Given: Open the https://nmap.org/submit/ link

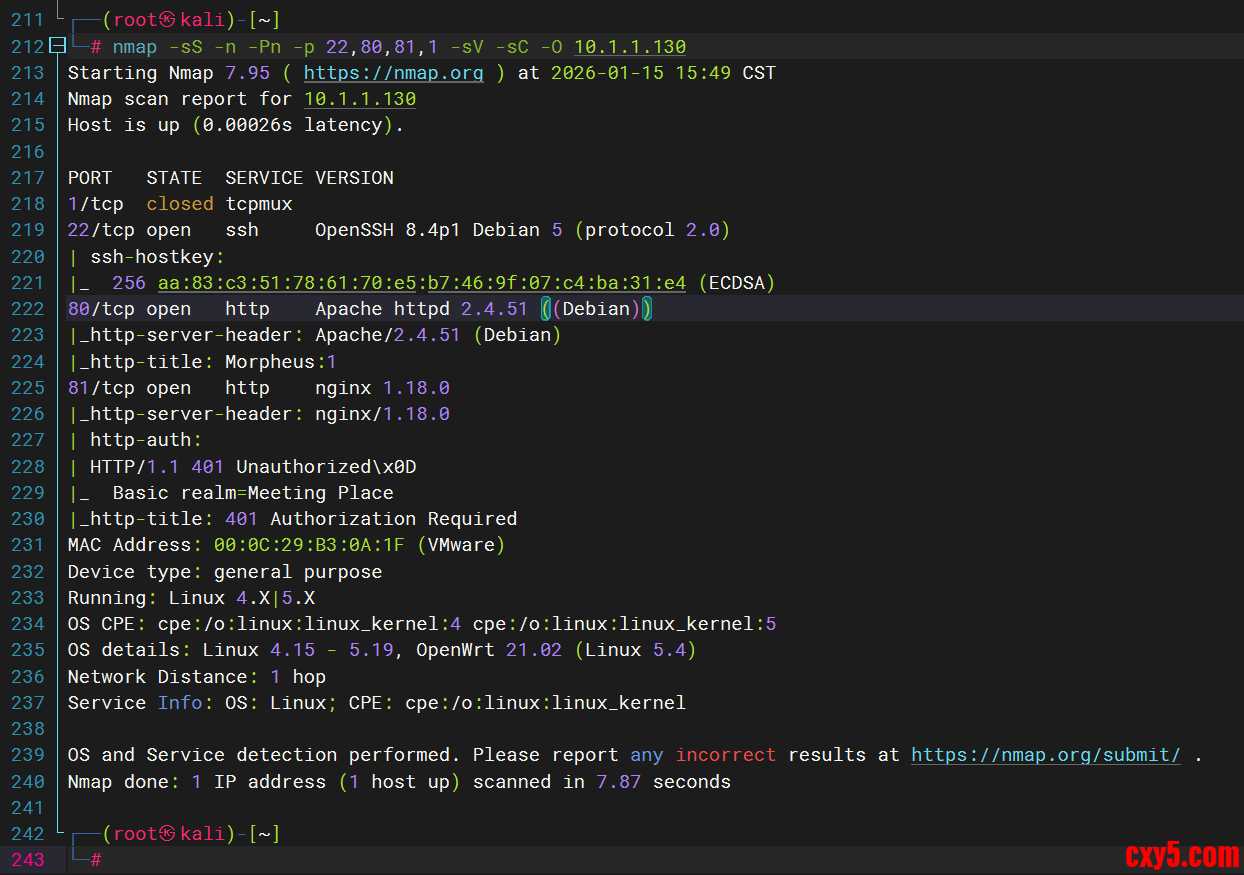Looking at the screenshot, I should pos(1045,755).
